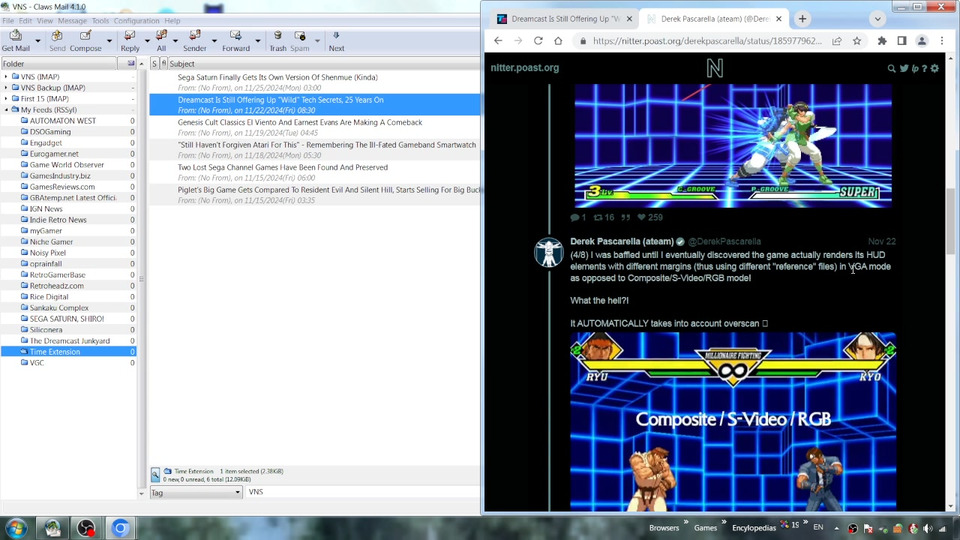The height and width of the screenshot is (540, 960).
Task: Open the browser profile icon
Action: [x=921, y=41]
